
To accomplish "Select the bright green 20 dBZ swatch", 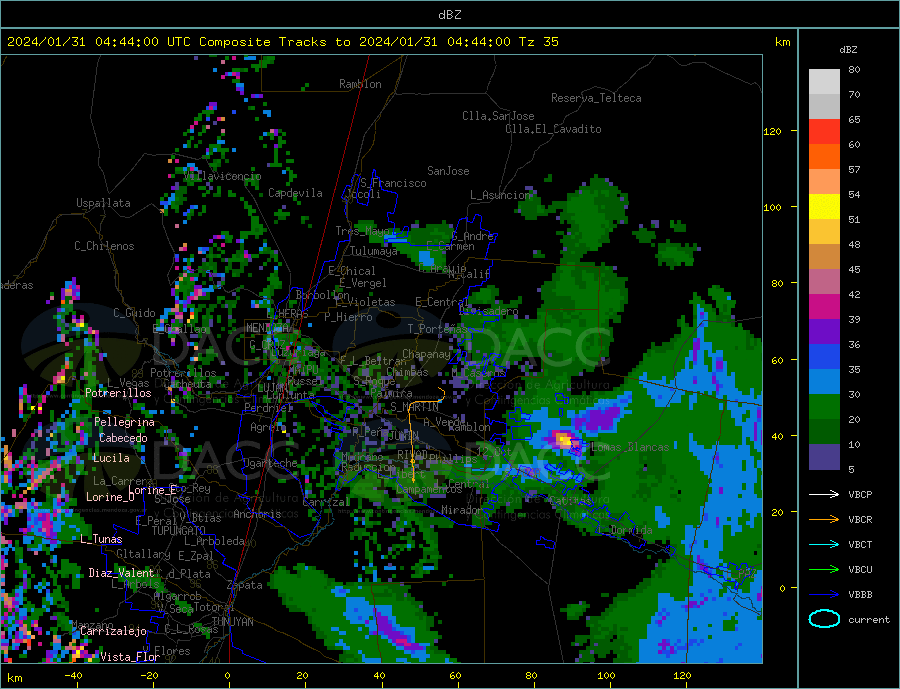I will (x=824, y=407).
